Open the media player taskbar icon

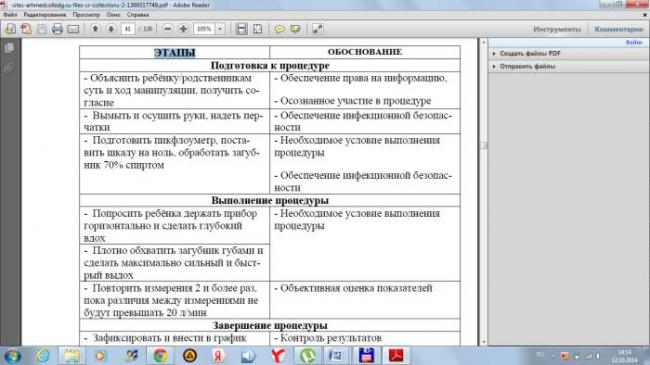[x=100, y=356]
